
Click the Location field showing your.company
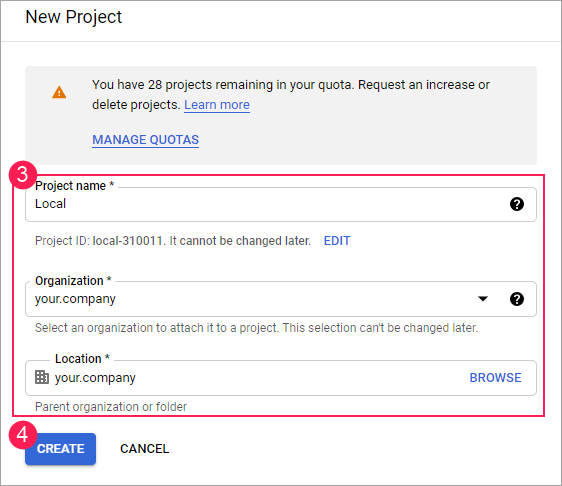click(281, 378)
